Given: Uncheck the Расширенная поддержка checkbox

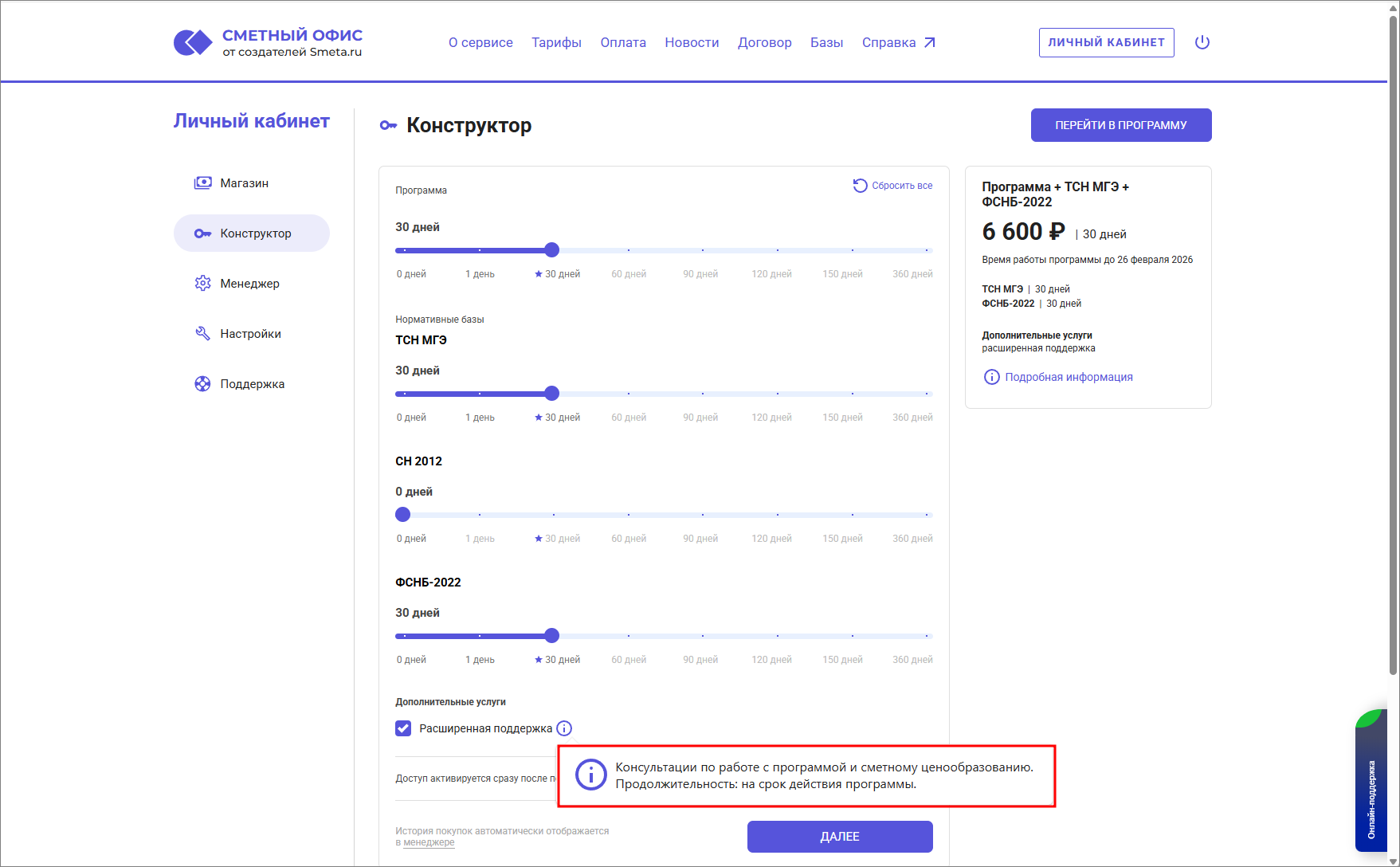Looking at the screenshot, I should pos(403,728).
